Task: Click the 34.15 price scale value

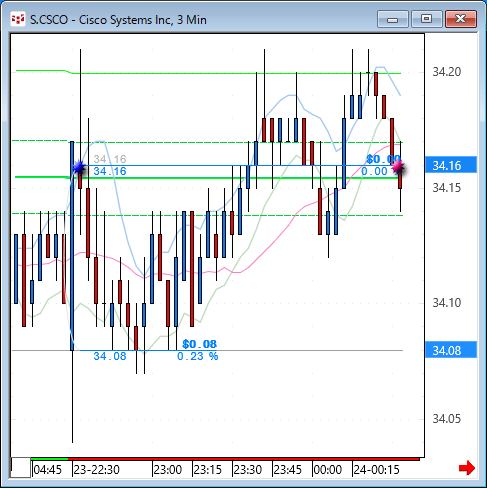Action: coord(447,188)
